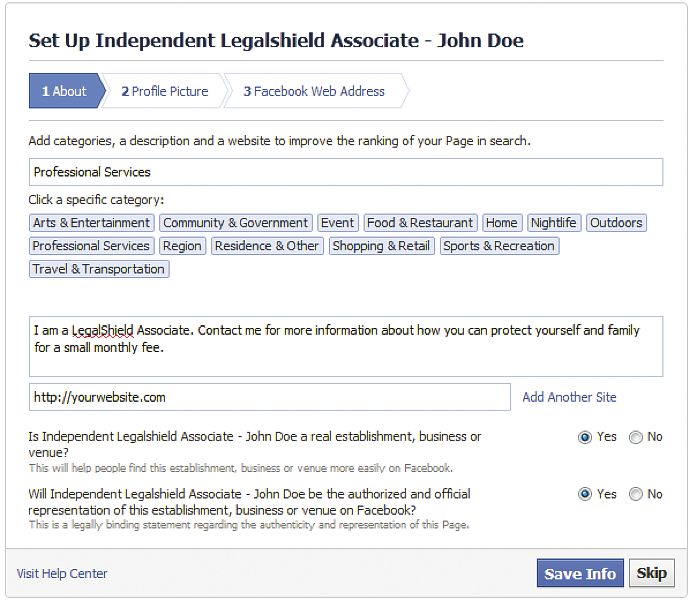Open the Visit Help Center link
Screen dimensions: 693x602
pyautogui.click(x=62, y=574)
